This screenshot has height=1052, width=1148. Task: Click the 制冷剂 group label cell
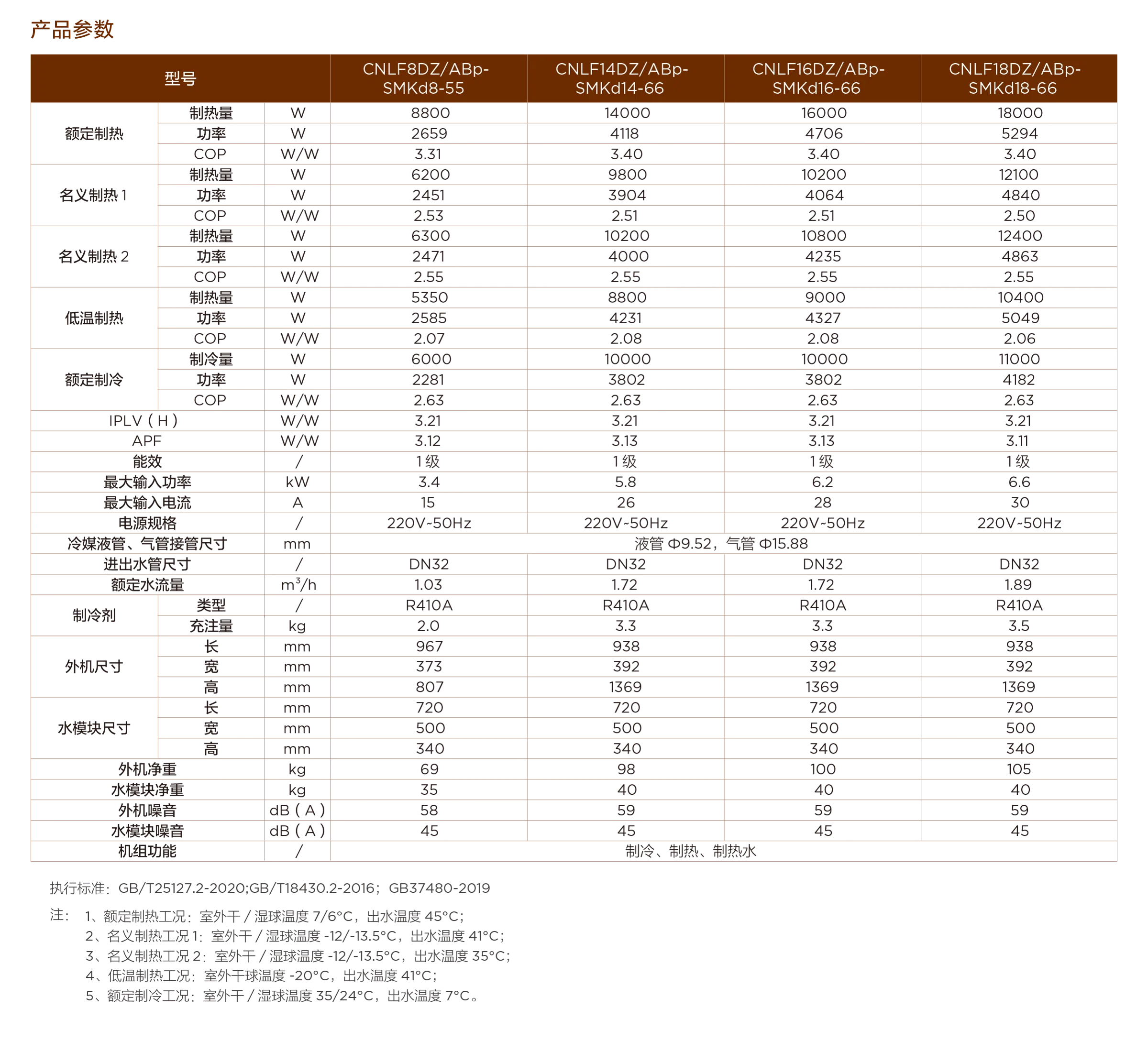click(95, 615)
